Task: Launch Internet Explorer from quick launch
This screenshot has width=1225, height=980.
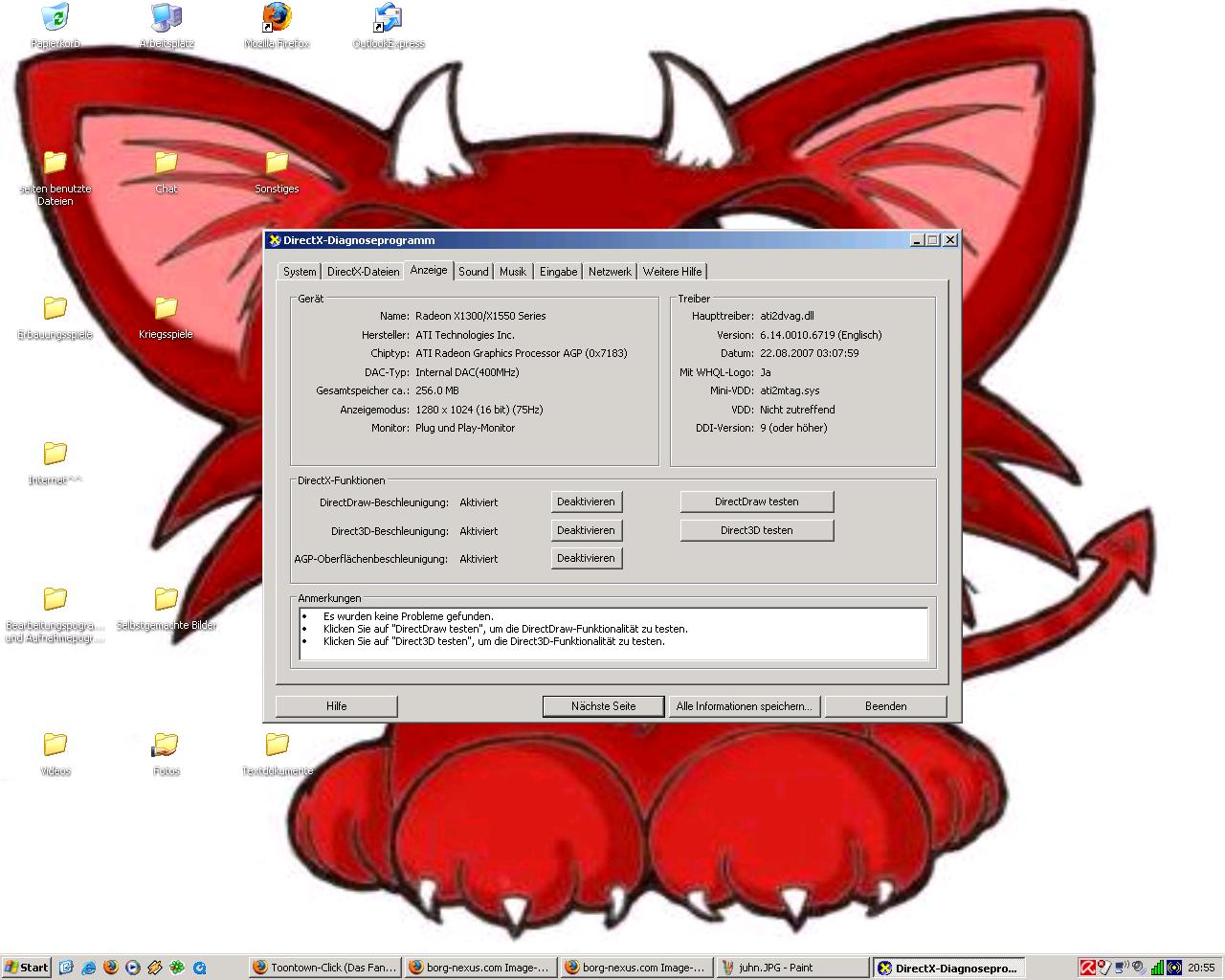Action: coord(89,968)
